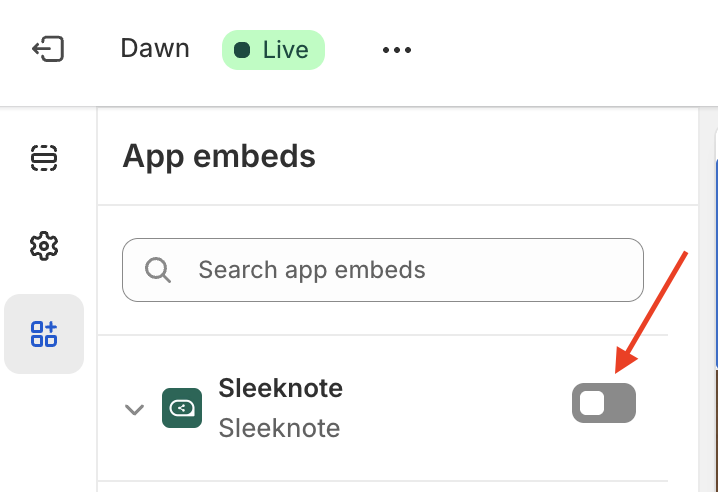
Task: Focus the Search app embeds field
Action: [x=383, y=270]
